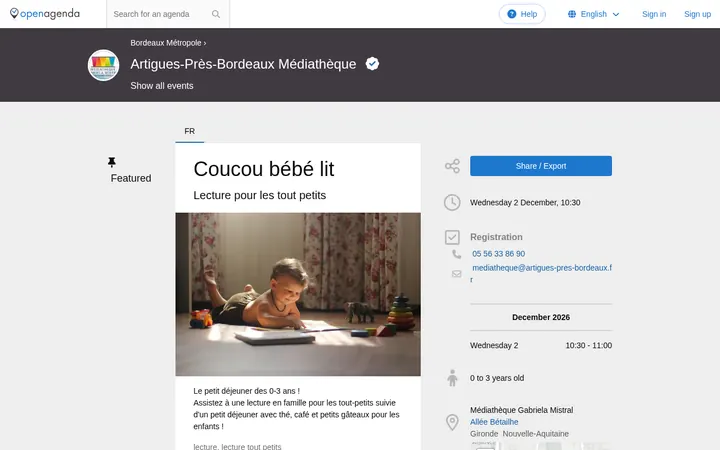Viewport: 720px width, 450px height.
Task: Open the mediatheque@artigues-pres-bordeaux.fr email link
Action: [541, 273]
